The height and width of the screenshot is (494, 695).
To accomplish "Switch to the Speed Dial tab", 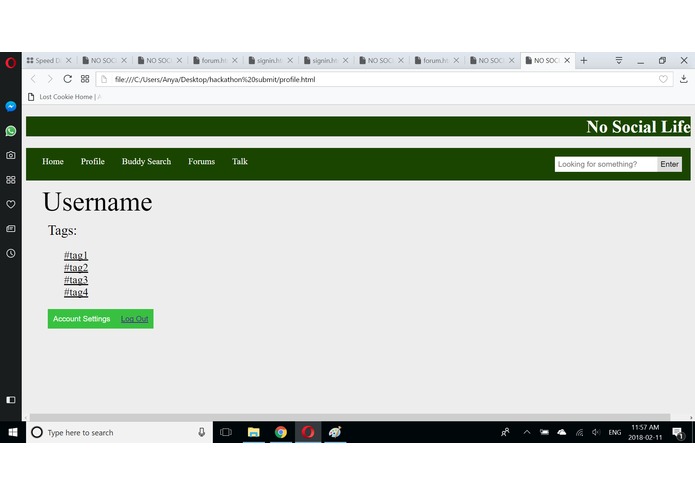I will pos(48,60).
